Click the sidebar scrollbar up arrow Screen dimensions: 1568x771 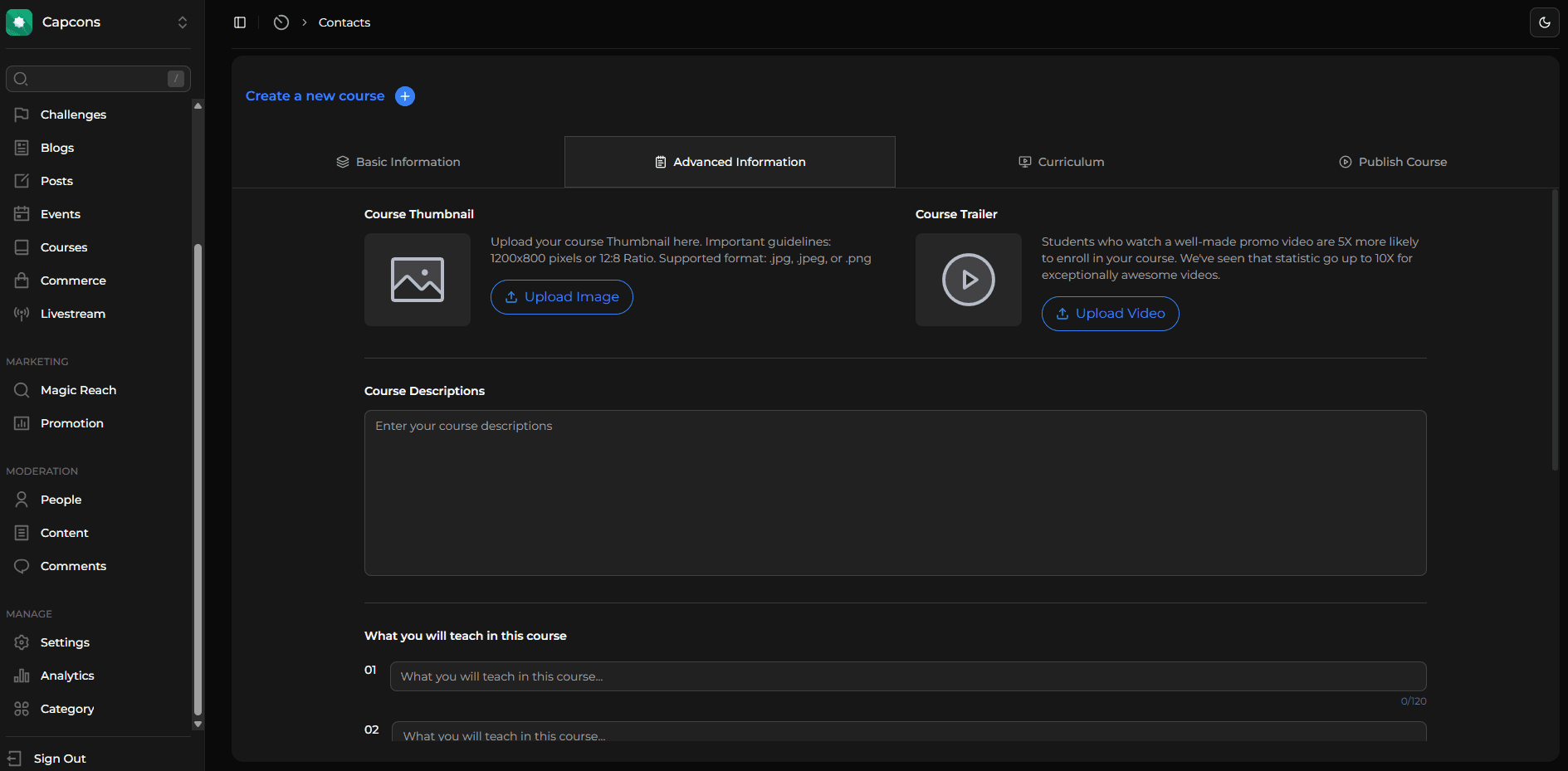(x=198, y=106)
